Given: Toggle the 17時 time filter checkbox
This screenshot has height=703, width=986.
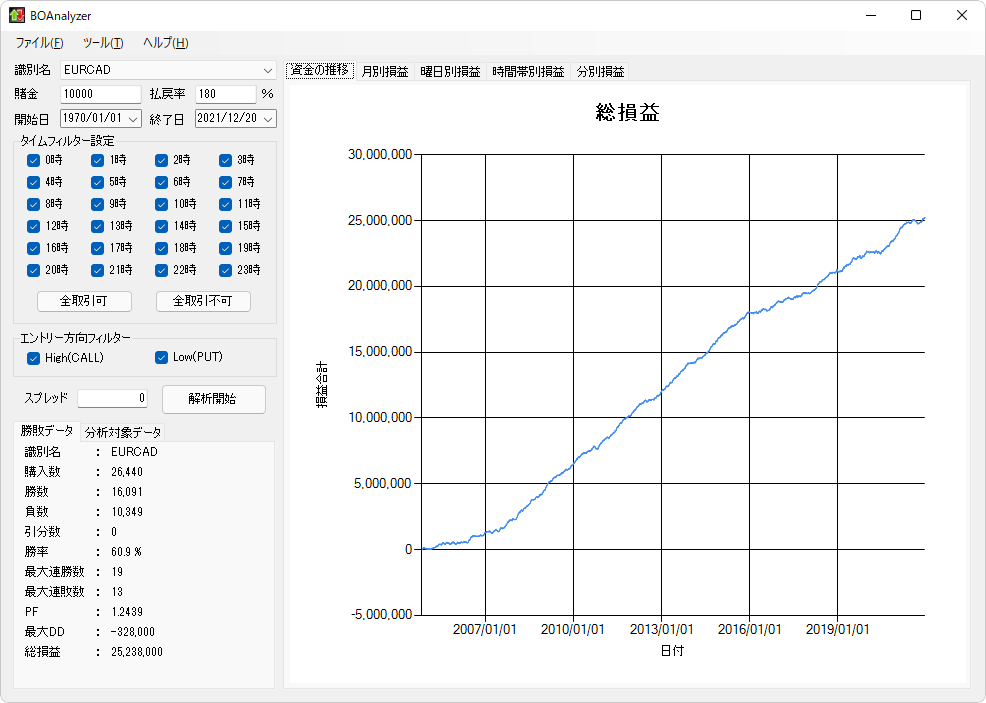Looking at the screenshot, I should click(x=97, y=248).
